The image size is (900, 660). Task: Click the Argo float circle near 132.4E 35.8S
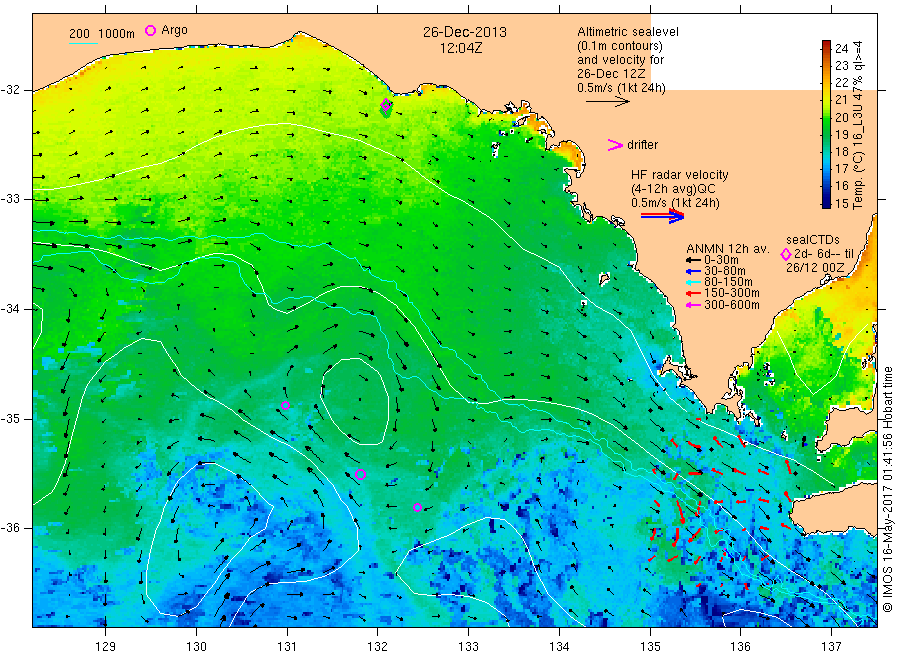(417, 507)
